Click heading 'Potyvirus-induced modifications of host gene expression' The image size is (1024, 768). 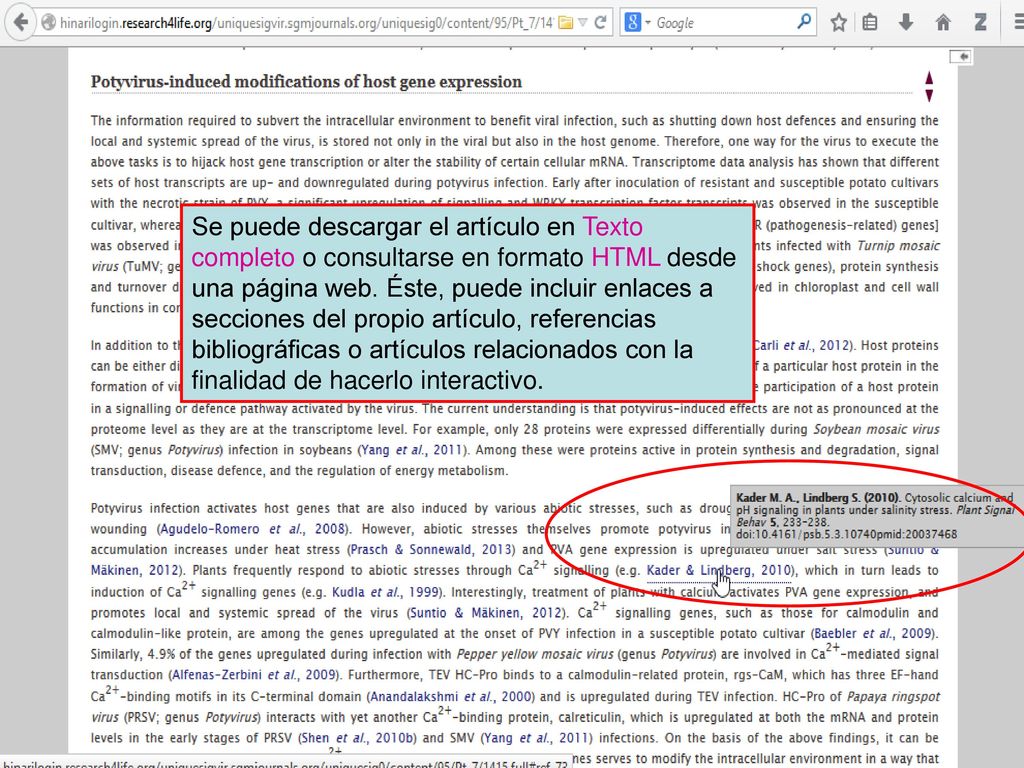click(x=306, y=82)
